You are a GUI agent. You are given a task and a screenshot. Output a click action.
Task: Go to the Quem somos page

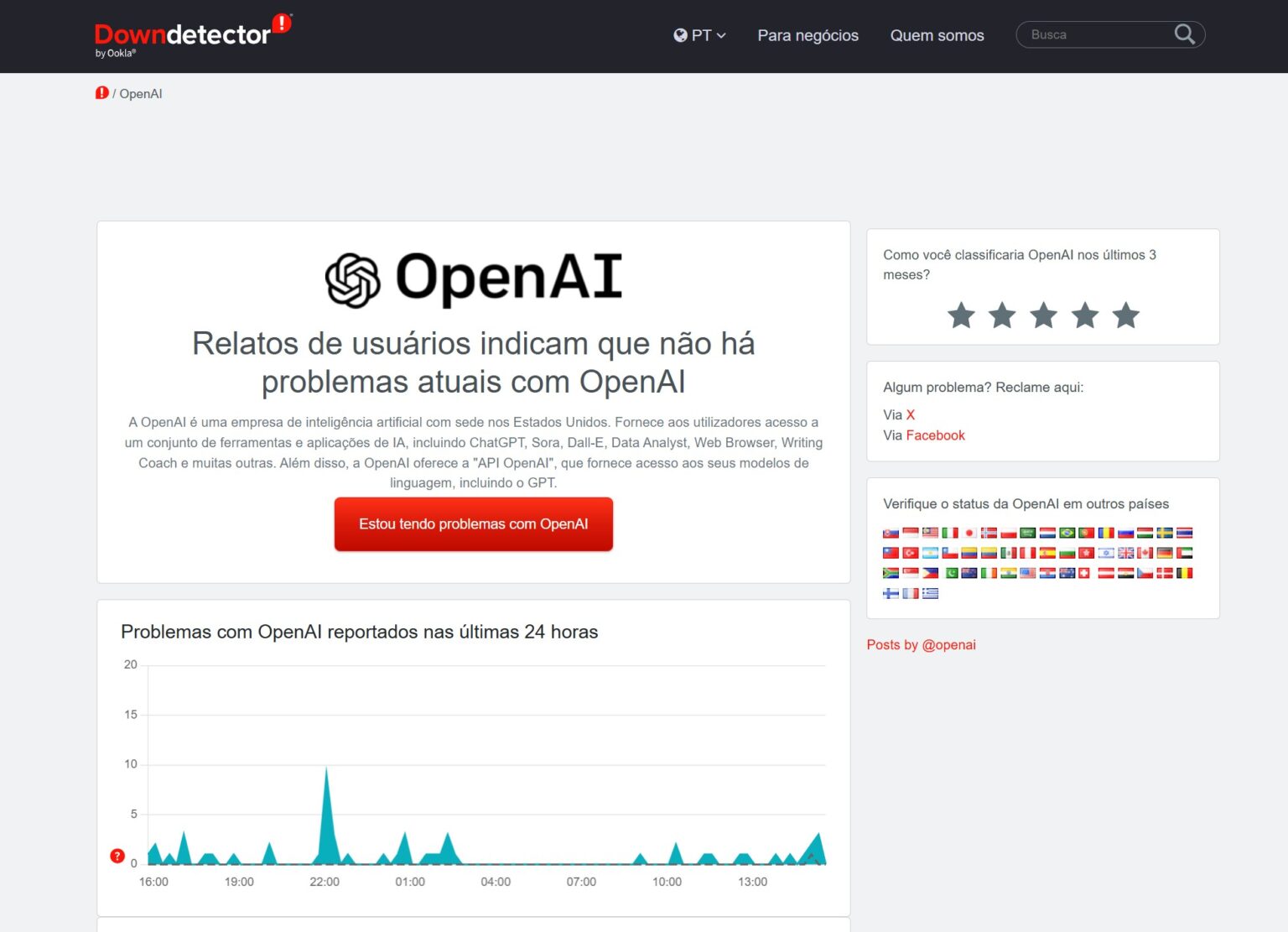[937, 35]
